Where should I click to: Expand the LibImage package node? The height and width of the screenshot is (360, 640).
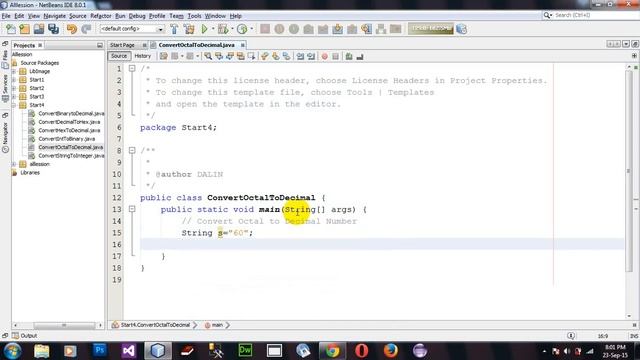pyautogui.click(x=14, y=71)
